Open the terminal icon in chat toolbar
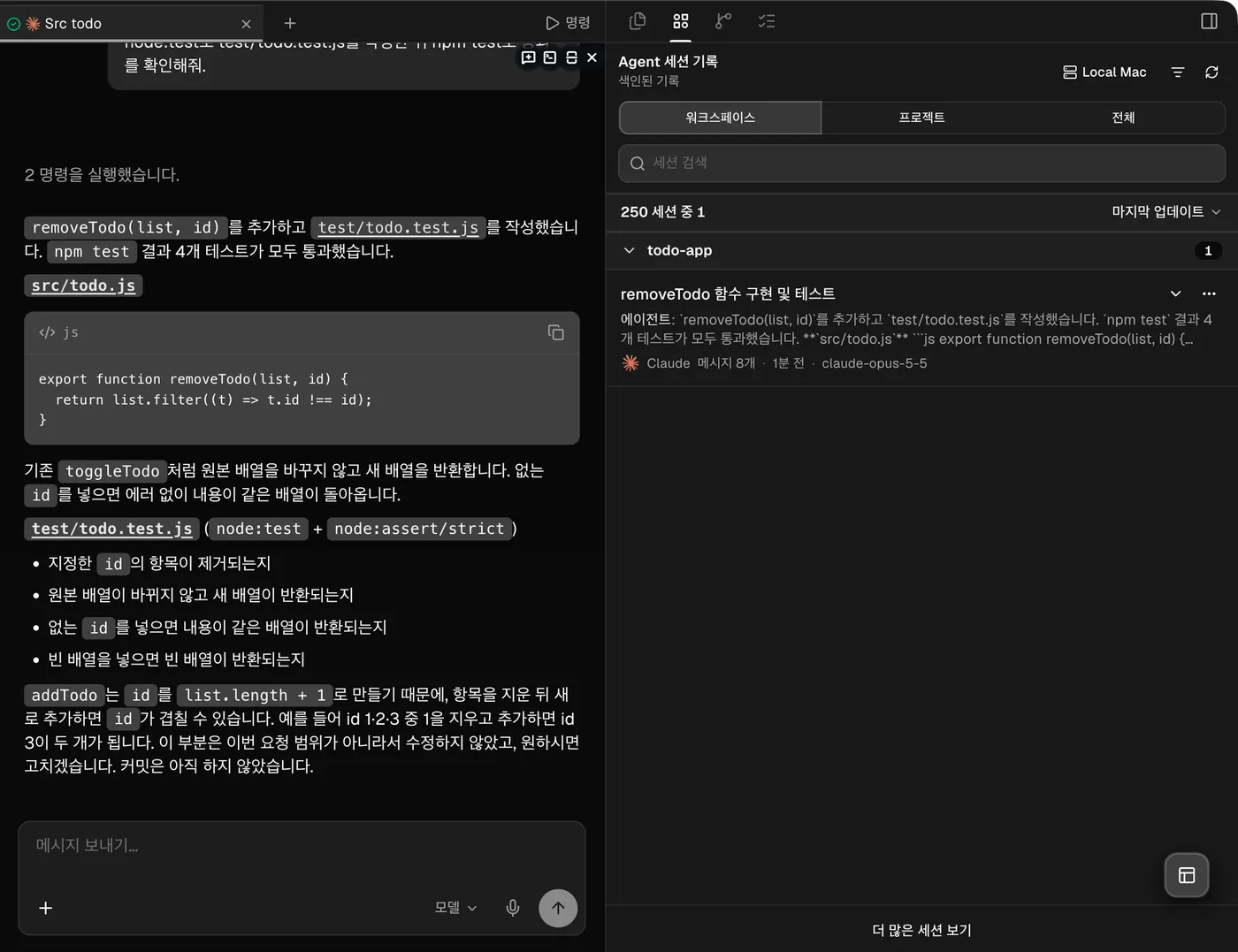The height and width of the screenshot is (952, 1238). [550, 57]
